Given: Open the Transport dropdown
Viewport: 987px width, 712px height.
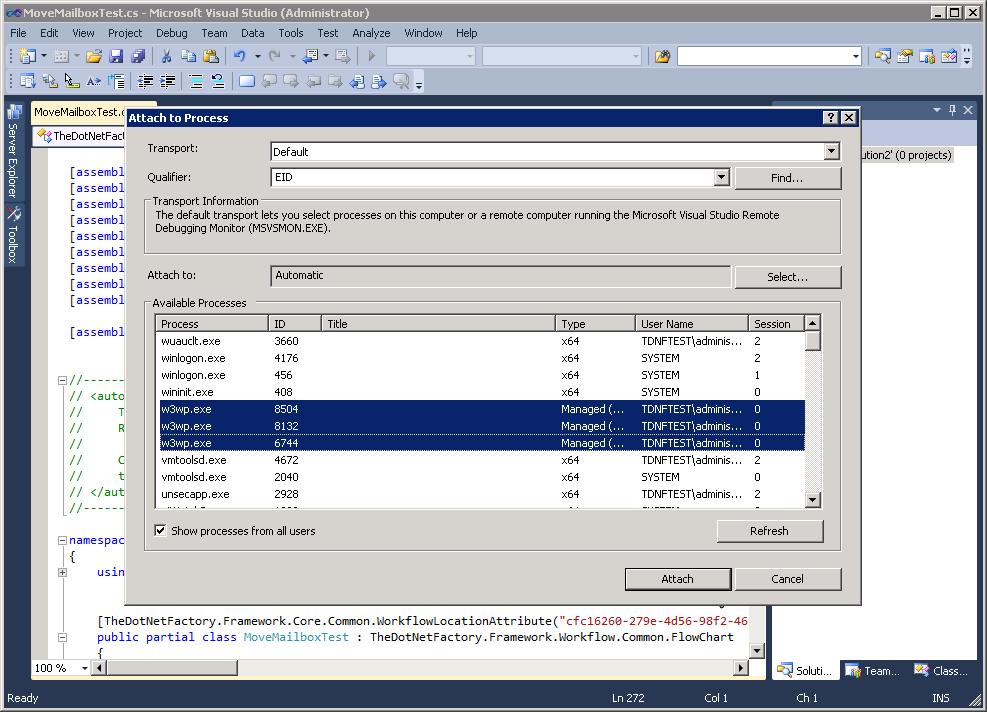Looking at the screenshot, I should coord(832,151).
